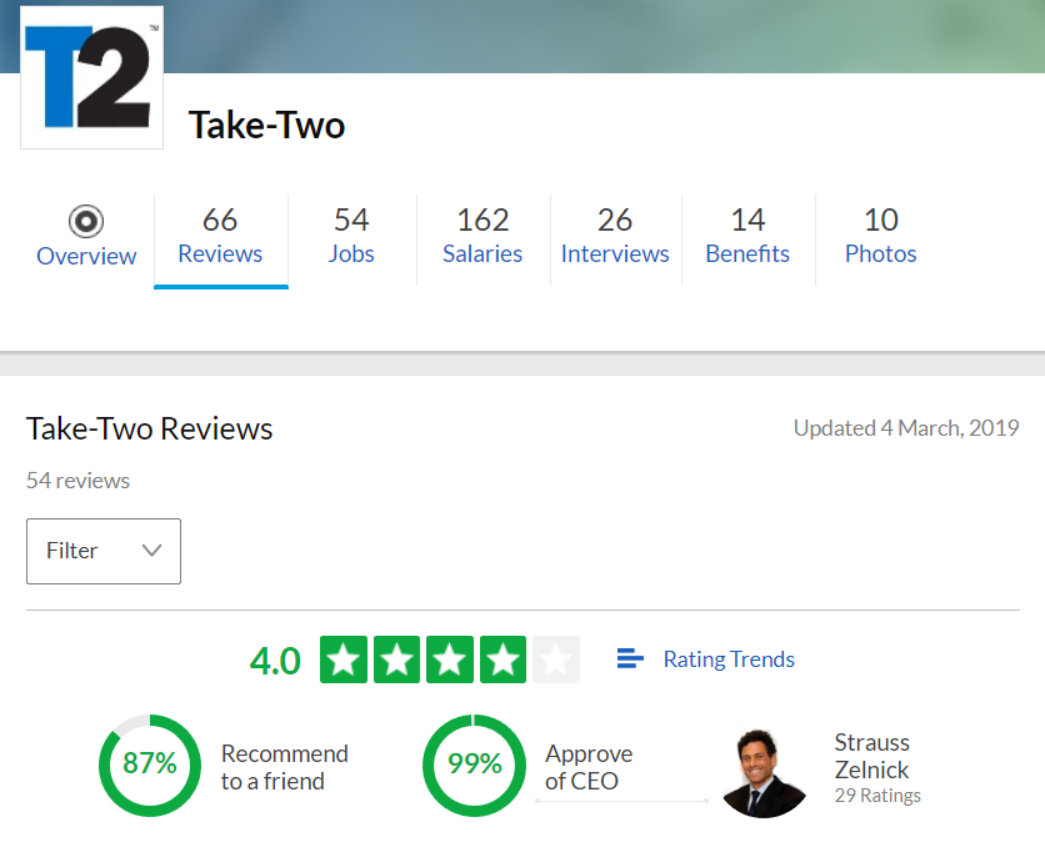Open the 14 Benefits tab

[x=748, y=237]
